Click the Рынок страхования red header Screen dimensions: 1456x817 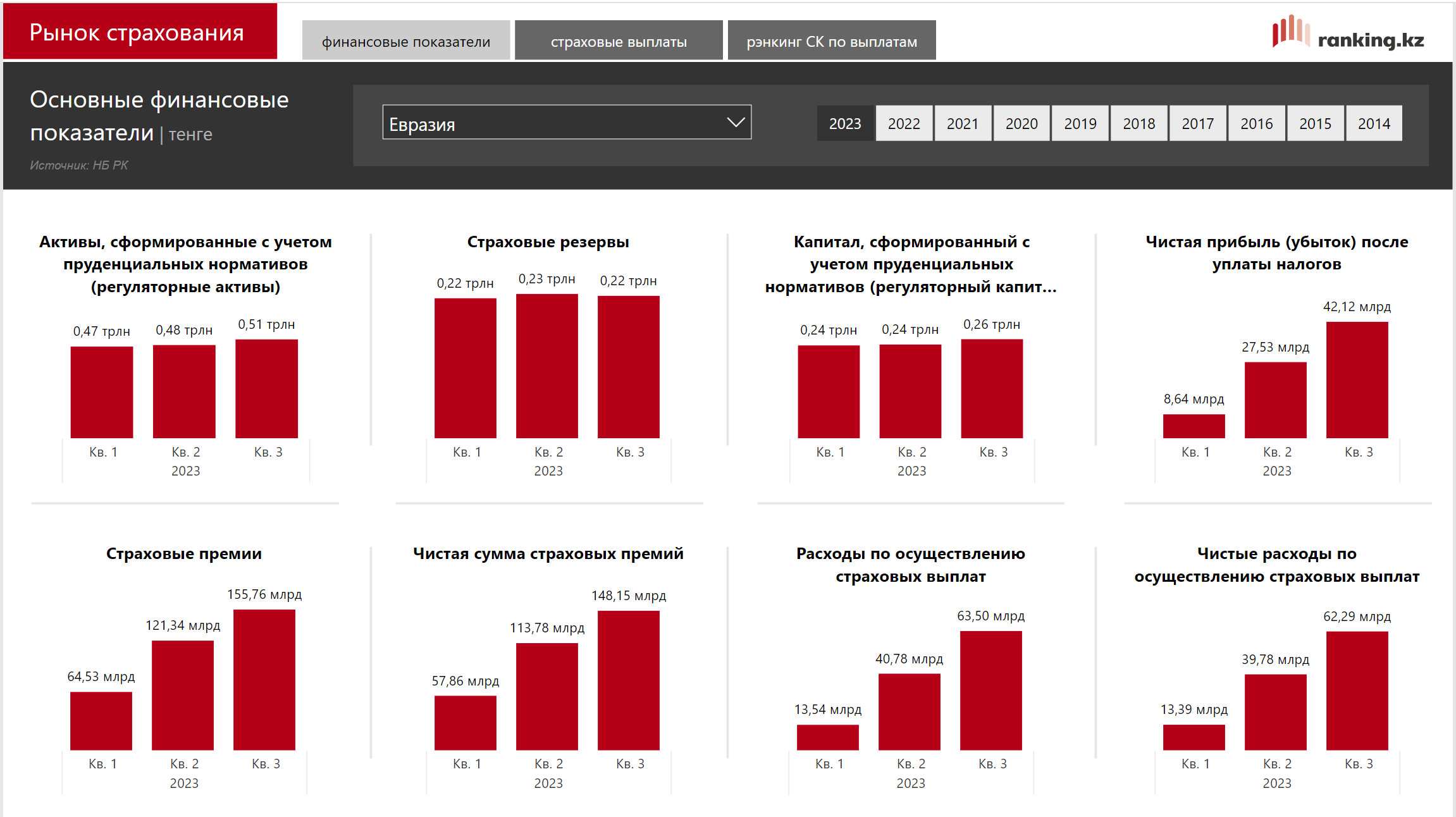click(140, 32)
